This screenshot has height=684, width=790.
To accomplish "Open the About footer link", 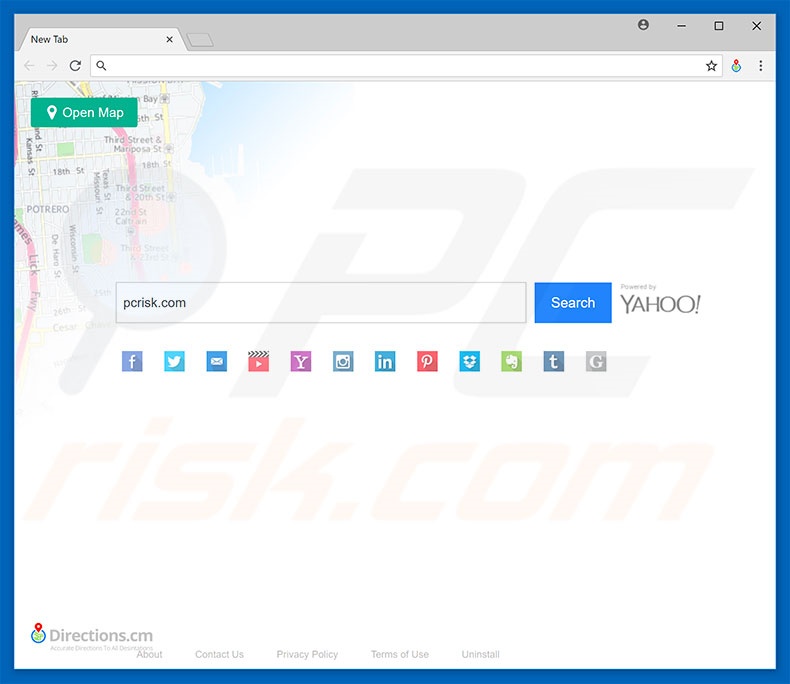I will [150, 654].
